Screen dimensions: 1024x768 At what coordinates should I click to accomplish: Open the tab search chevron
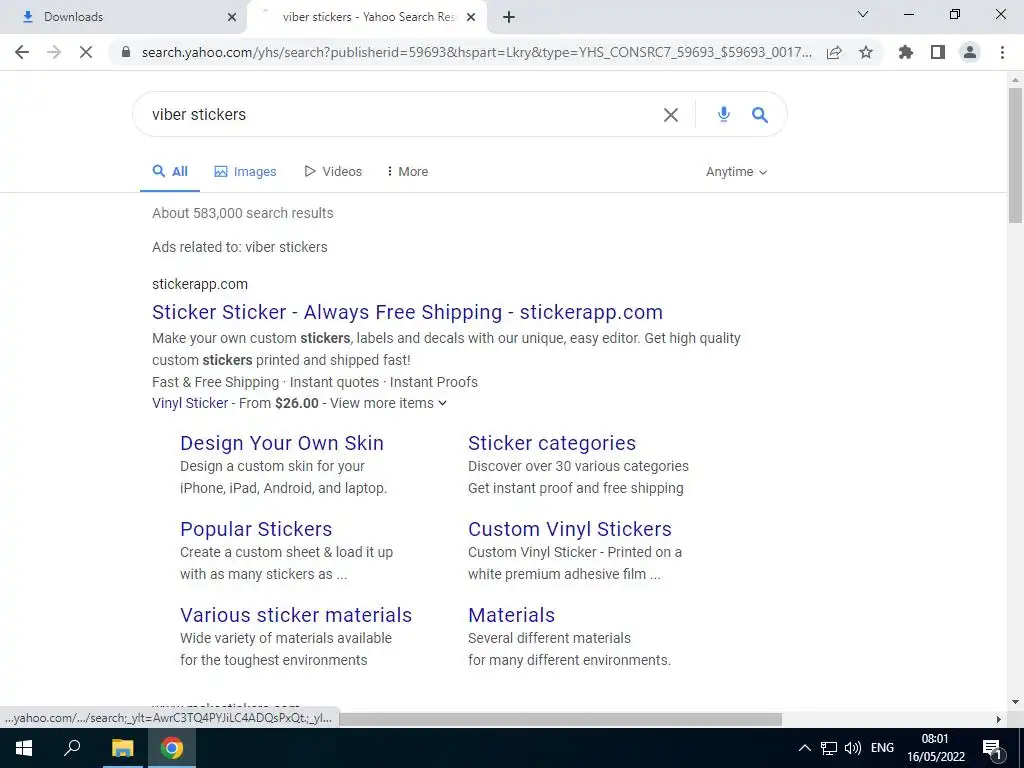[x=863, y=14]
